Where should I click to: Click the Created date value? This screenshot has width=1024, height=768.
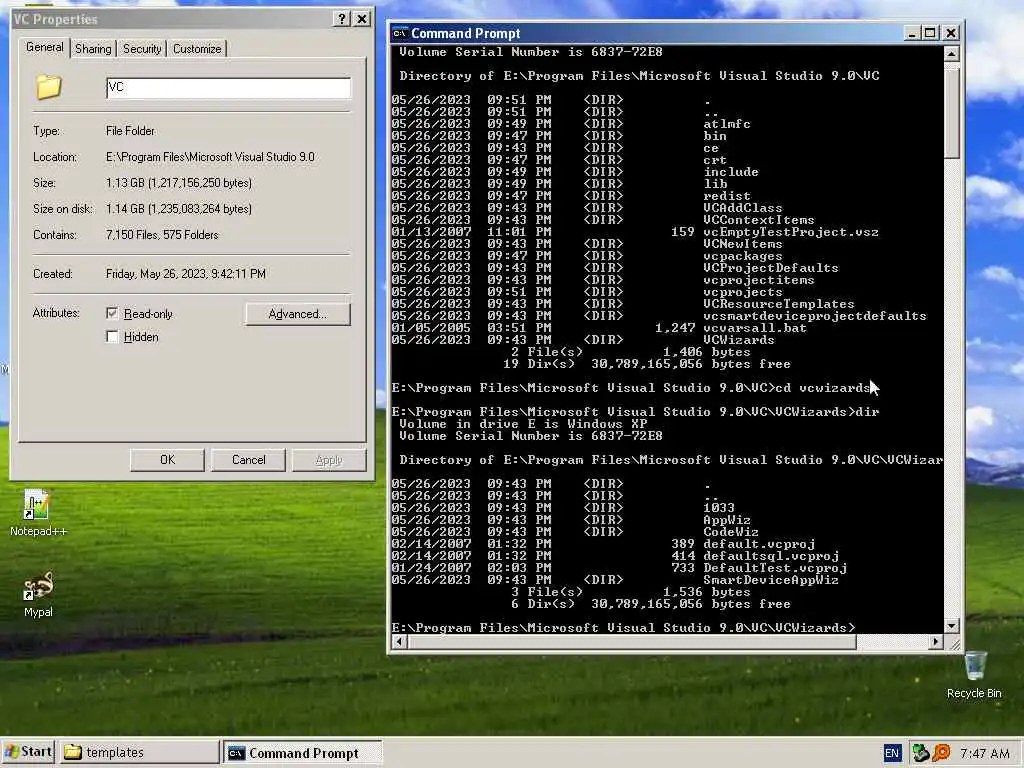[x=185, y=274]
